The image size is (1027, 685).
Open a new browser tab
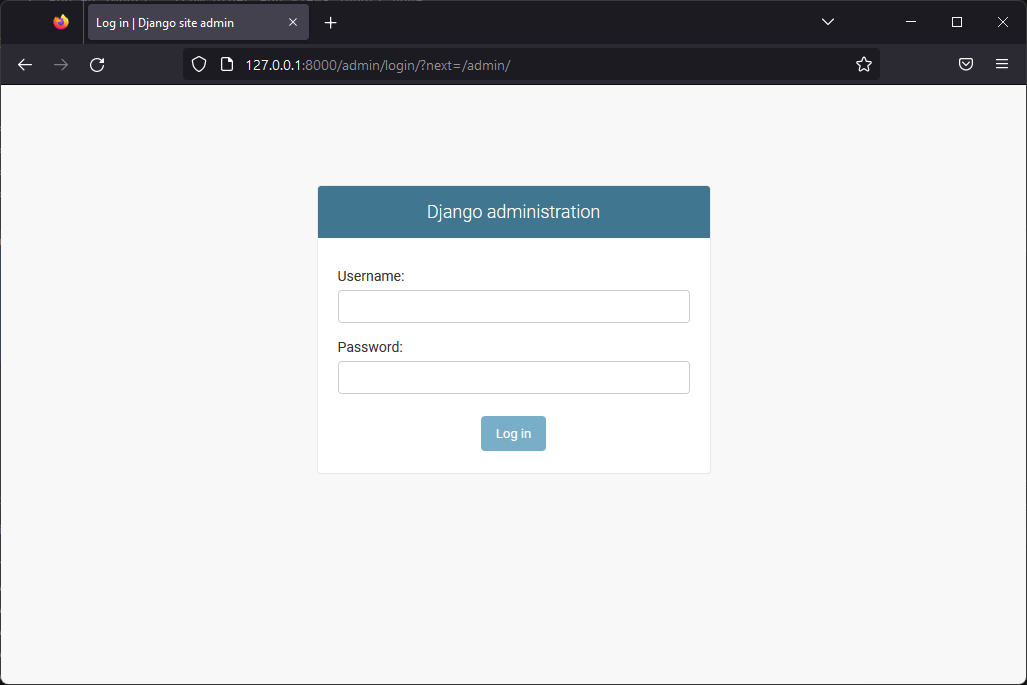331,21
